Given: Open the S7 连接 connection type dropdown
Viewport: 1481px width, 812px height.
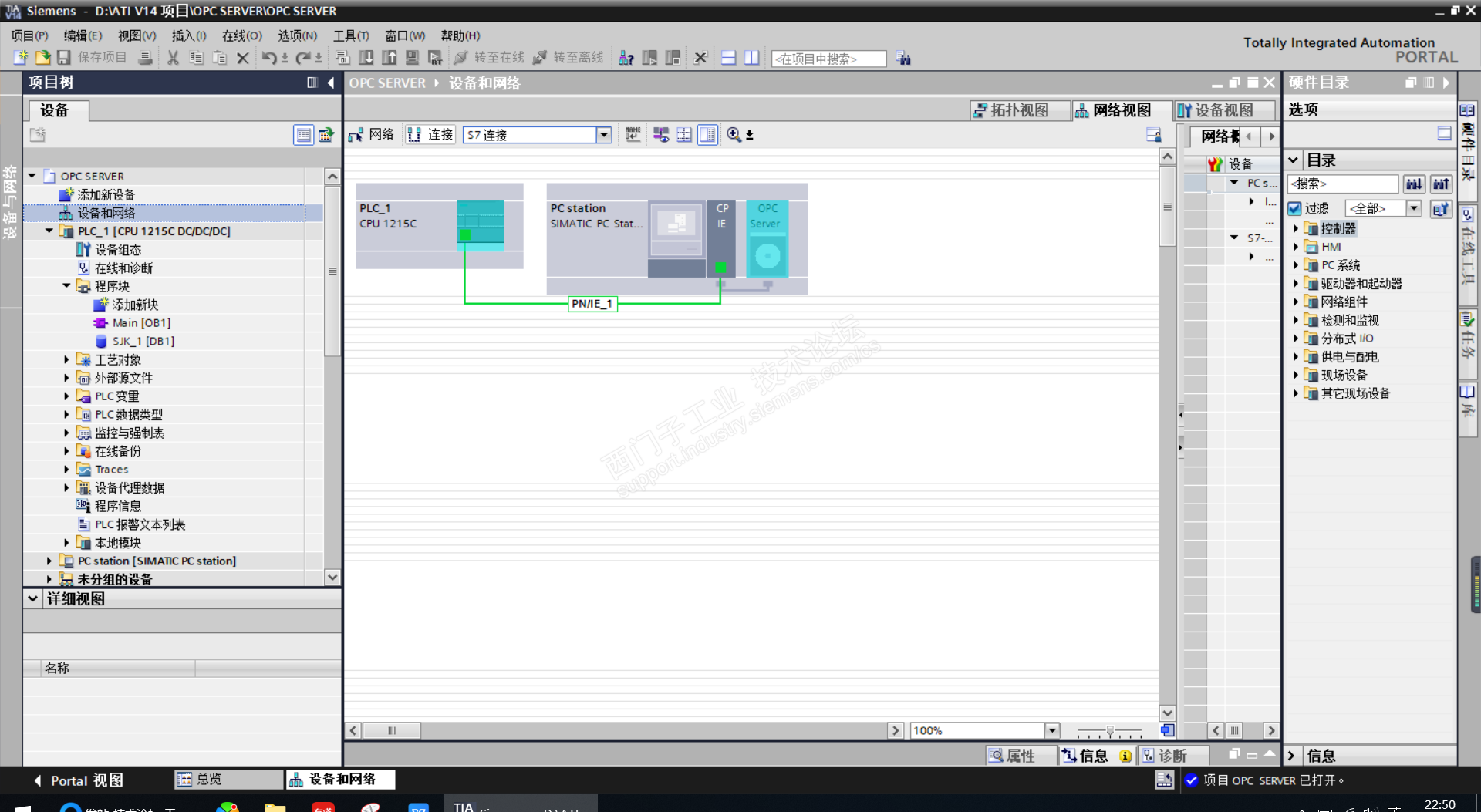Looking at the screenshot, I should [603, 135].
